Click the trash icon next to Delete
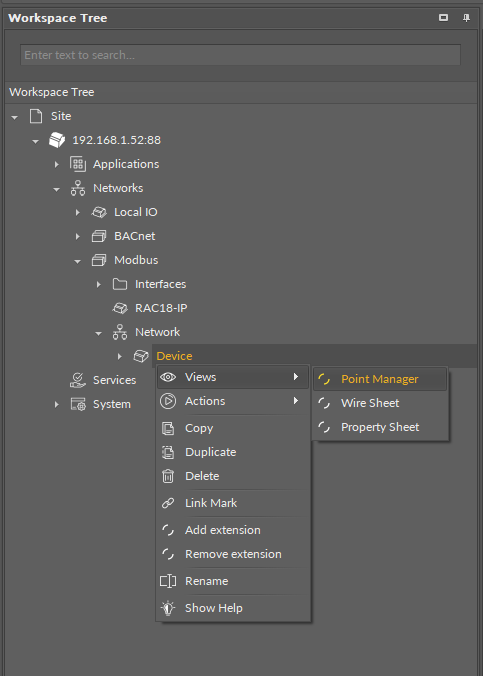The width and height of the screenshot is (483, 676). tap(168, 476)
